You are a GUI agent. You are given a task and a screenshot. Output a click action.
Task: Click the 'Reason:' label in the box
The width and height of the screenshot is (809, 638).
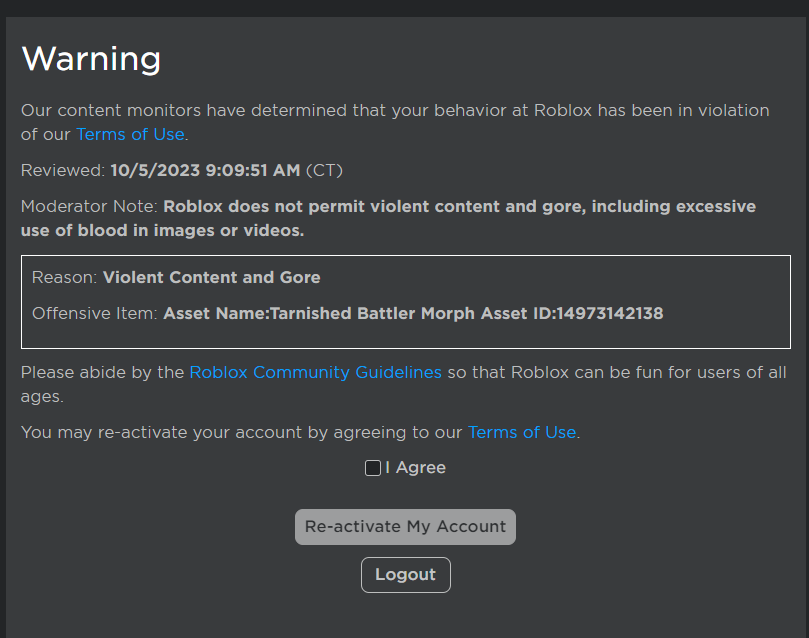pos(64,277)
